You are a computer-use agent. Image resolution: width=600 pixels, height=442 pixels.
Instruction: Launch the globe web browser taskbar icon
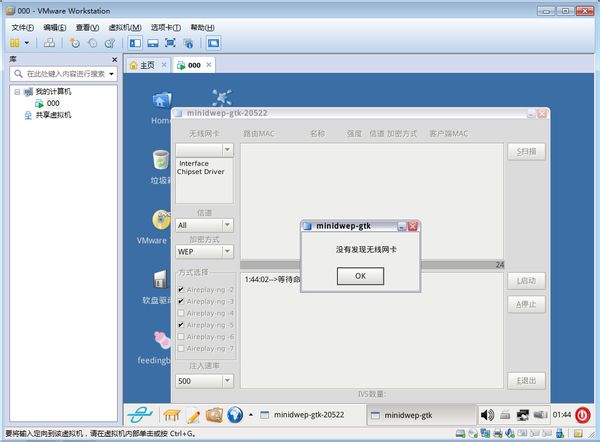[235, 415]
